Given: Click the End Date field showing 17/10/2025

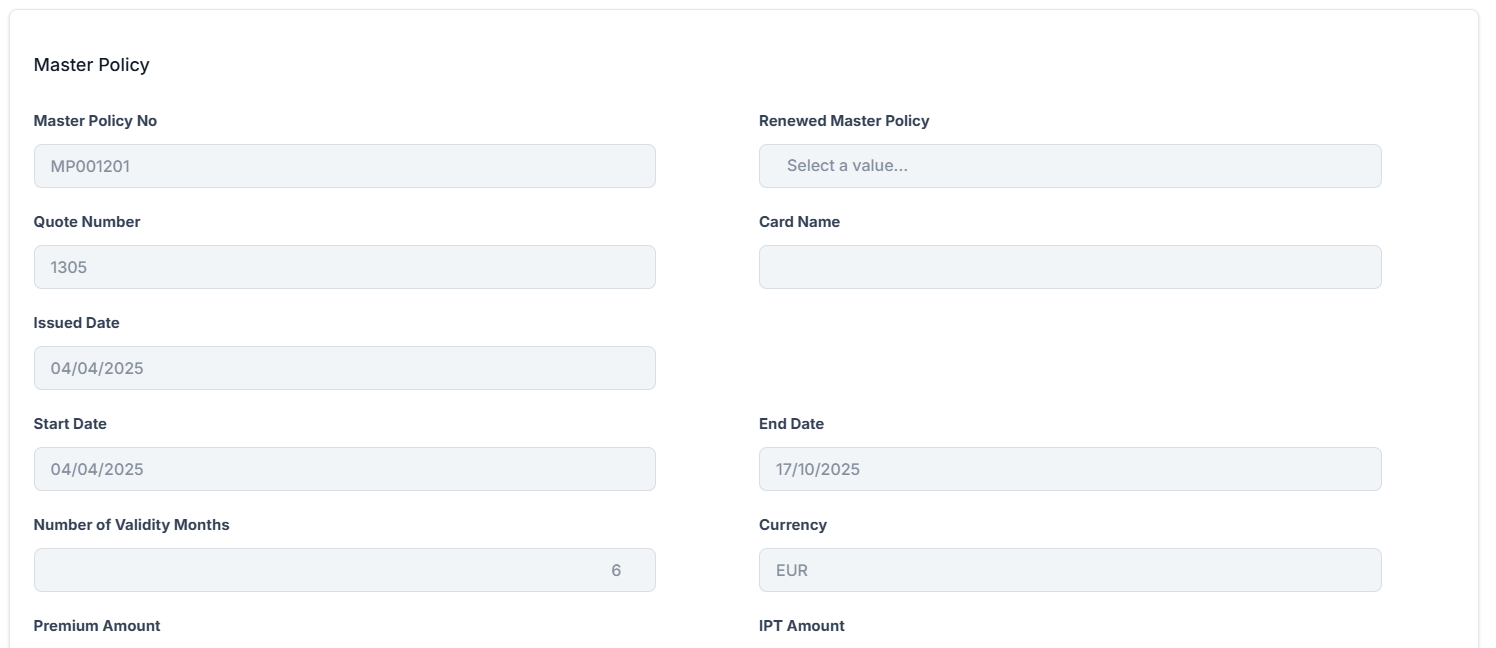Looking at the screenshot, I should [x=1069, y=469].
